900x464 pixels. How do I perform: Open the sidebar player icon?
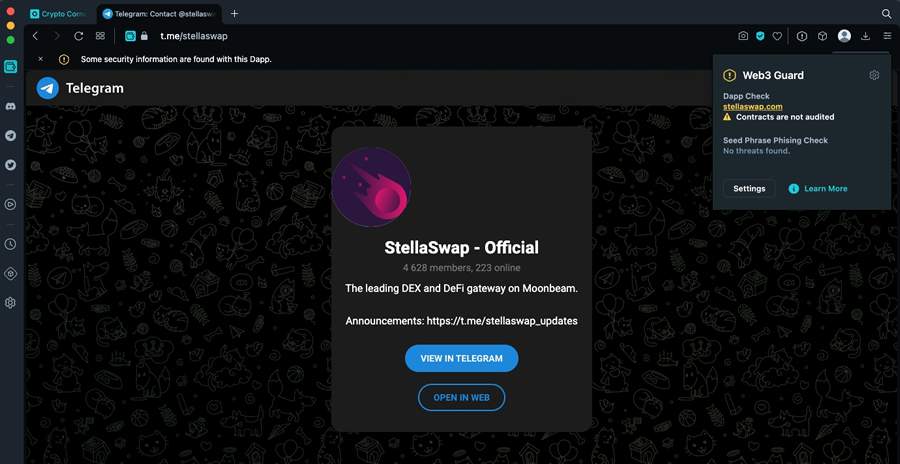pos(10,204)
